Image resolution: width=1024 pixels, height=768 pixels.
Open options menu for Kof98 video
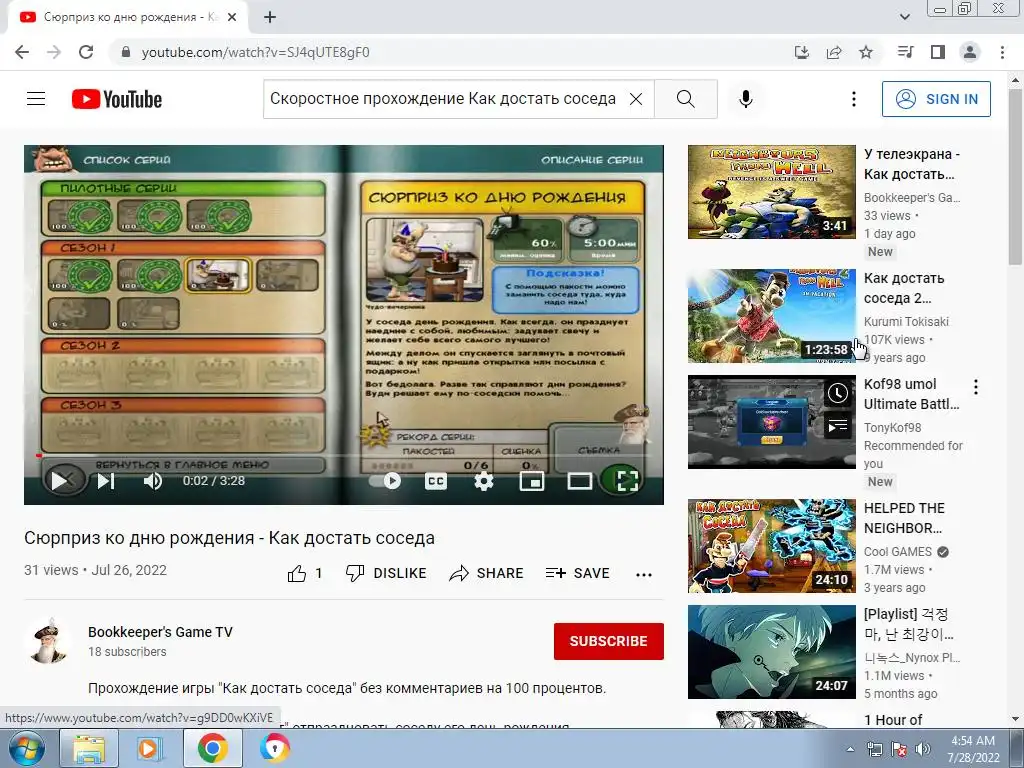pos(976,387)
